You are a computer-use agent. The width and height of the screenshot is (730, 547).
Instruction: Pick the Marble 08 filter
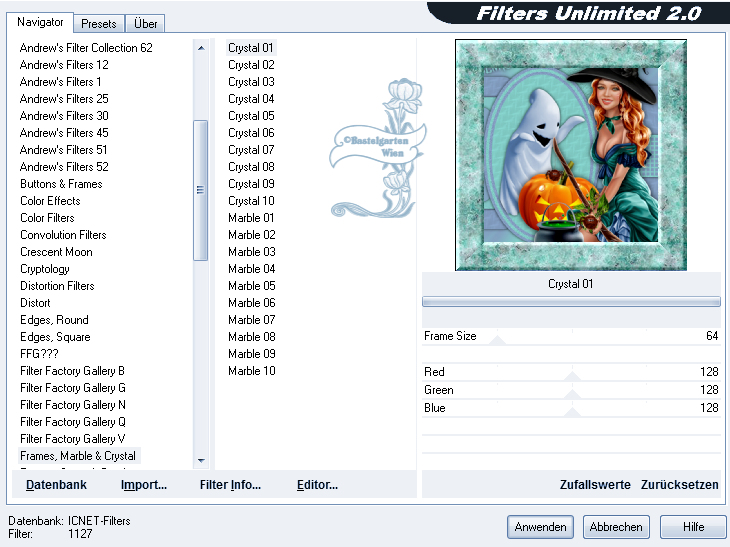(252, 337)
